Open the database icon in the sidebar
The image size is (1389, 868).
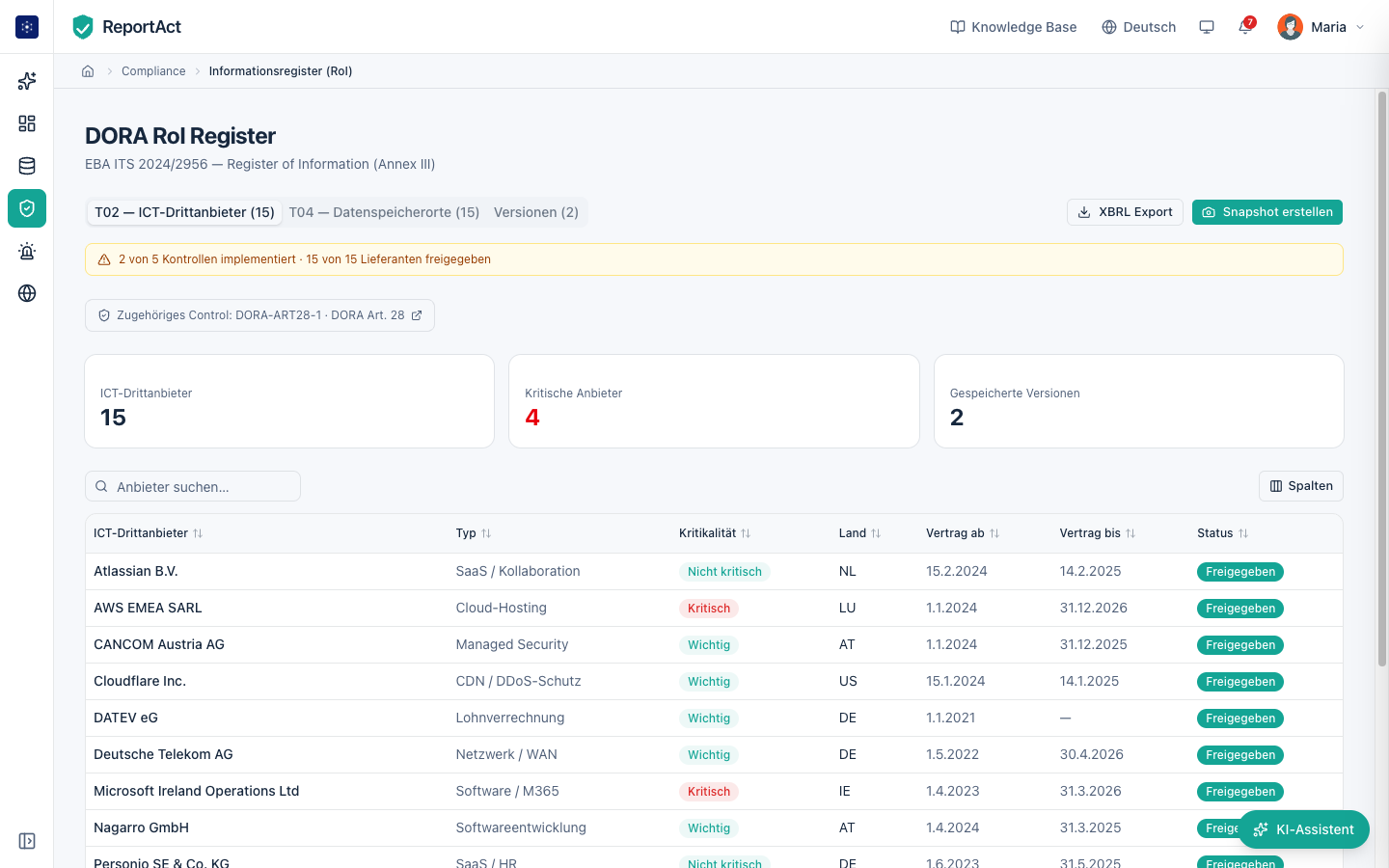pyautogui.click(x=27, y=166)
